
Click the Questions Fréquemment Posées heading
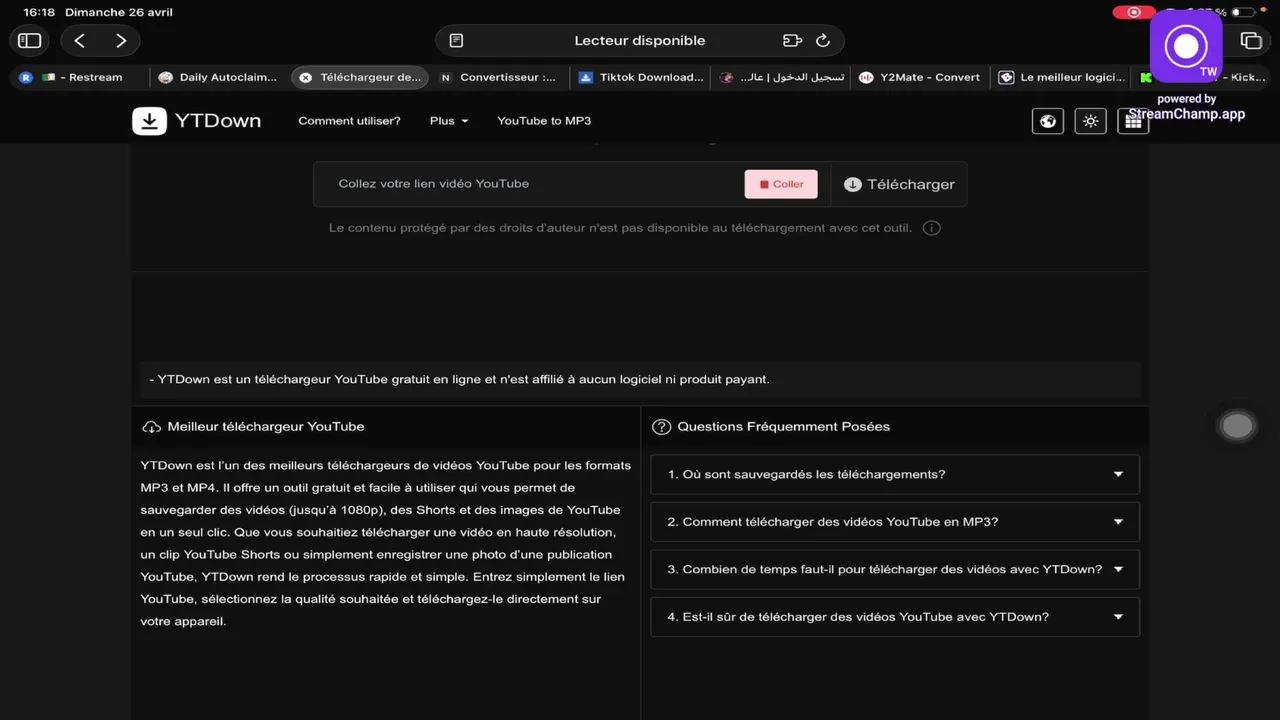point(783,427)
